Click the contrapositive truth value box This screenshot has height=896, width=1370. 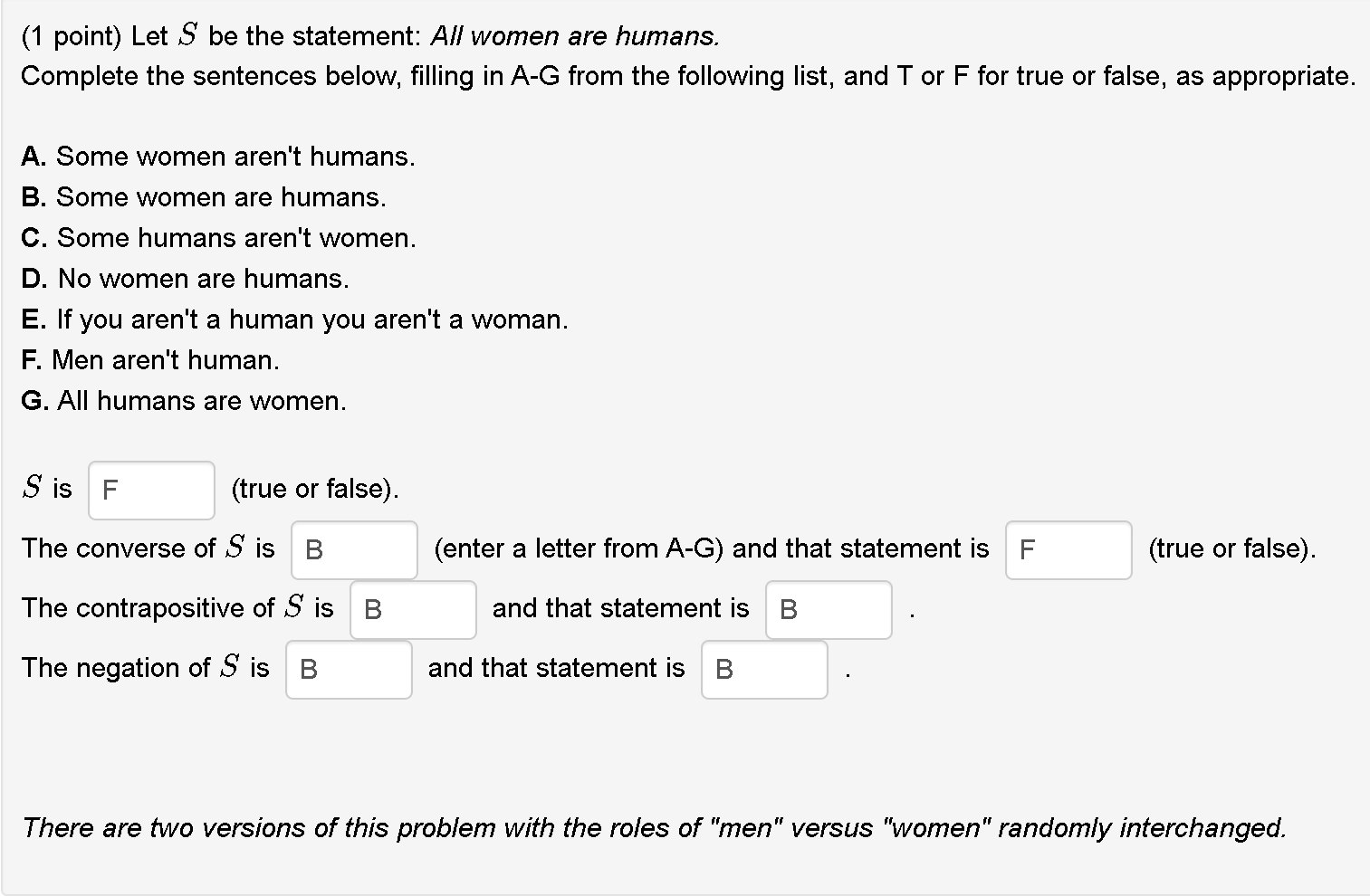tap(828, 609)
